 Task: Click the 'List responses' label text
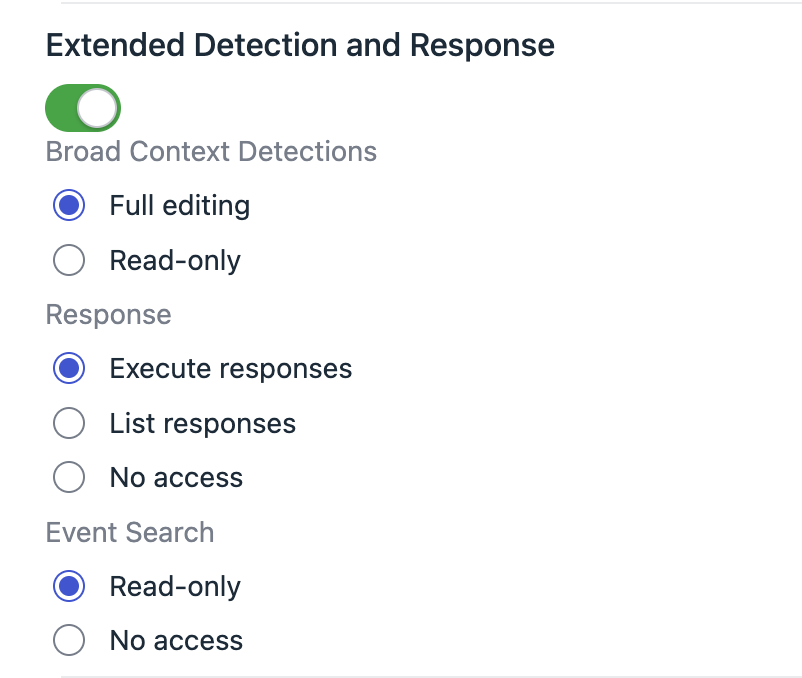coord(203,424)
